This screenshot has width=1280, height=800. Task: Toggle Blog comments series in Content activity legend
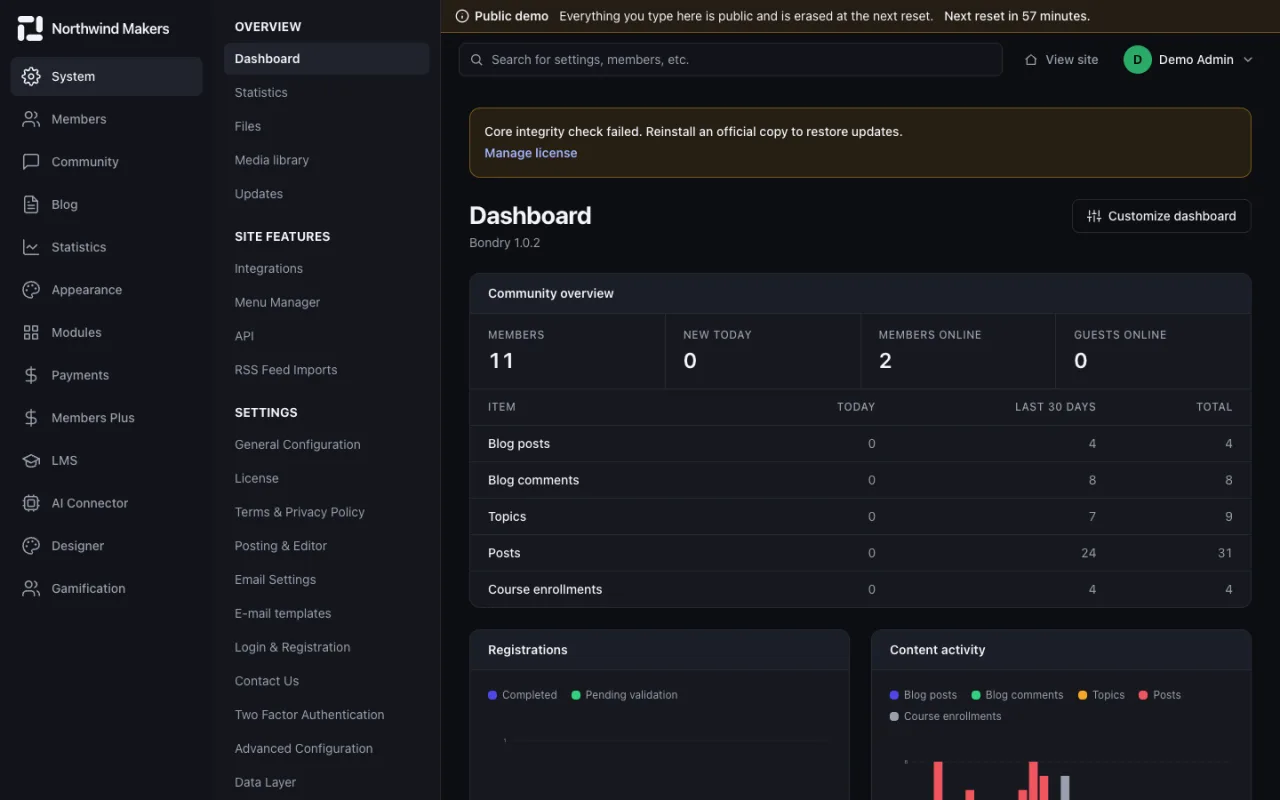click(1017, 695)
